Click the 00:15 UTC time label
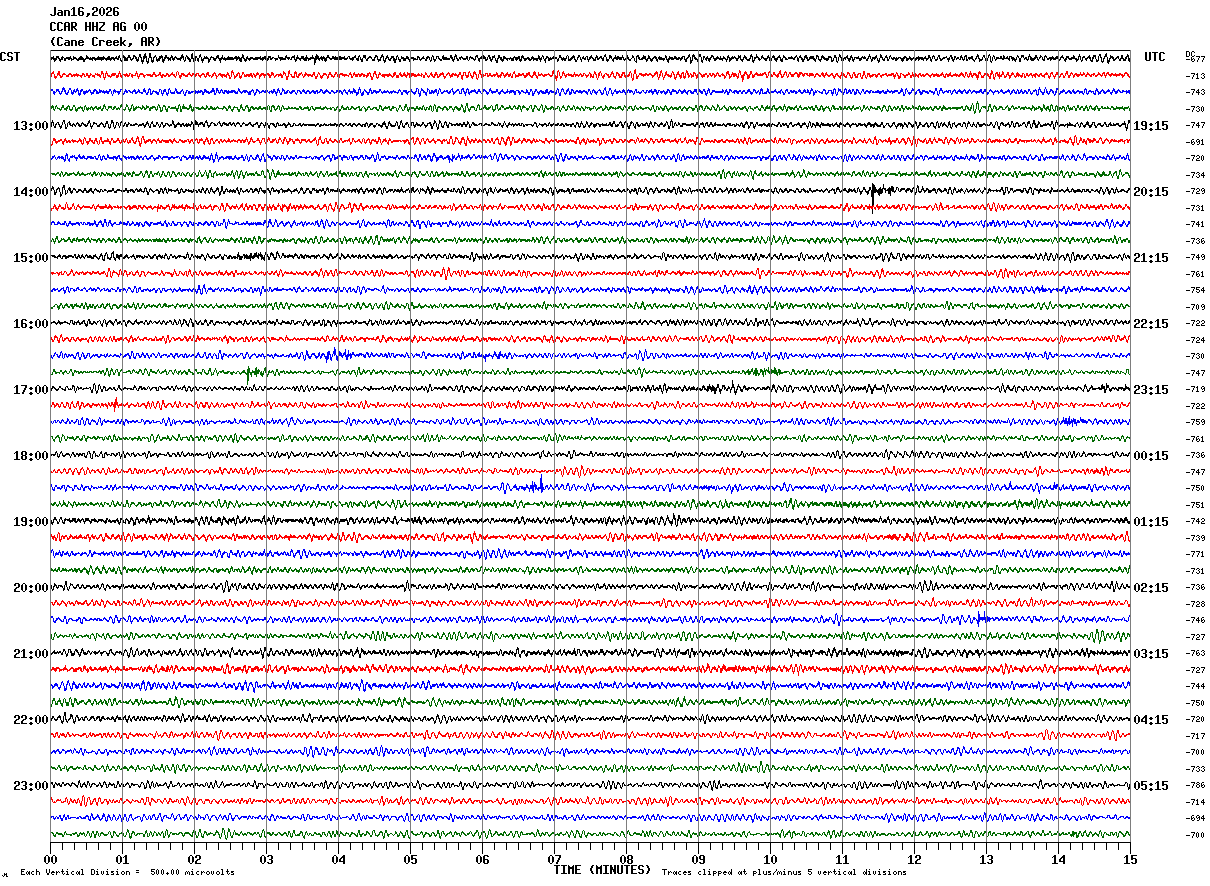 pos(1151,456)
